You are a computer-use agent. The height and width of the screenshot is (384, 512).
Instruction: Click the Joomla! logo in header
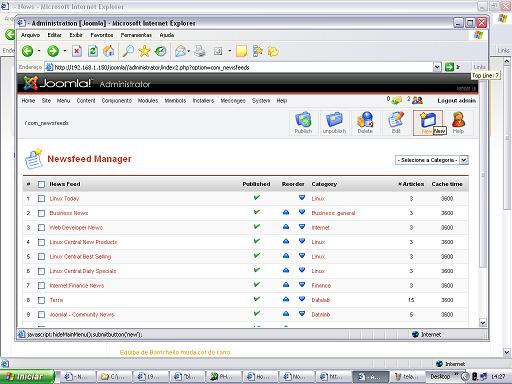57,83
